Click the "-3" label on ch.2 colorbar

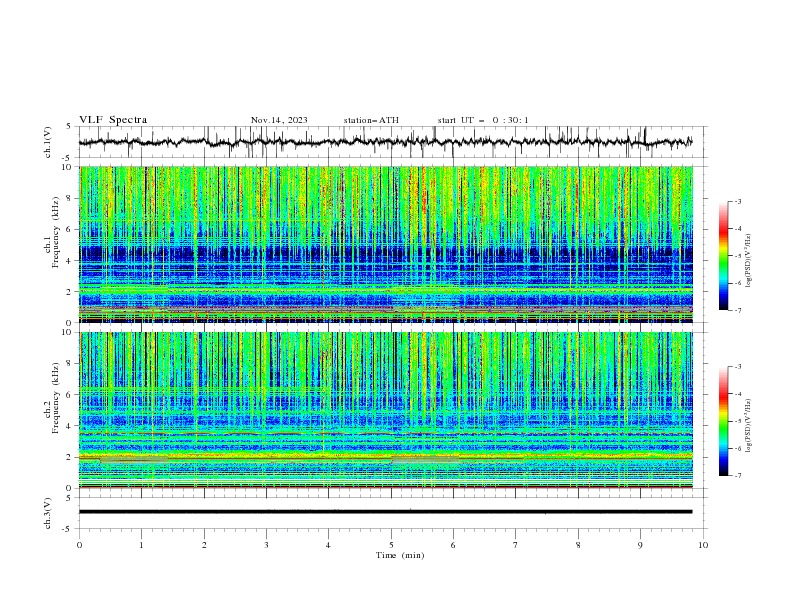click(738, 367)
